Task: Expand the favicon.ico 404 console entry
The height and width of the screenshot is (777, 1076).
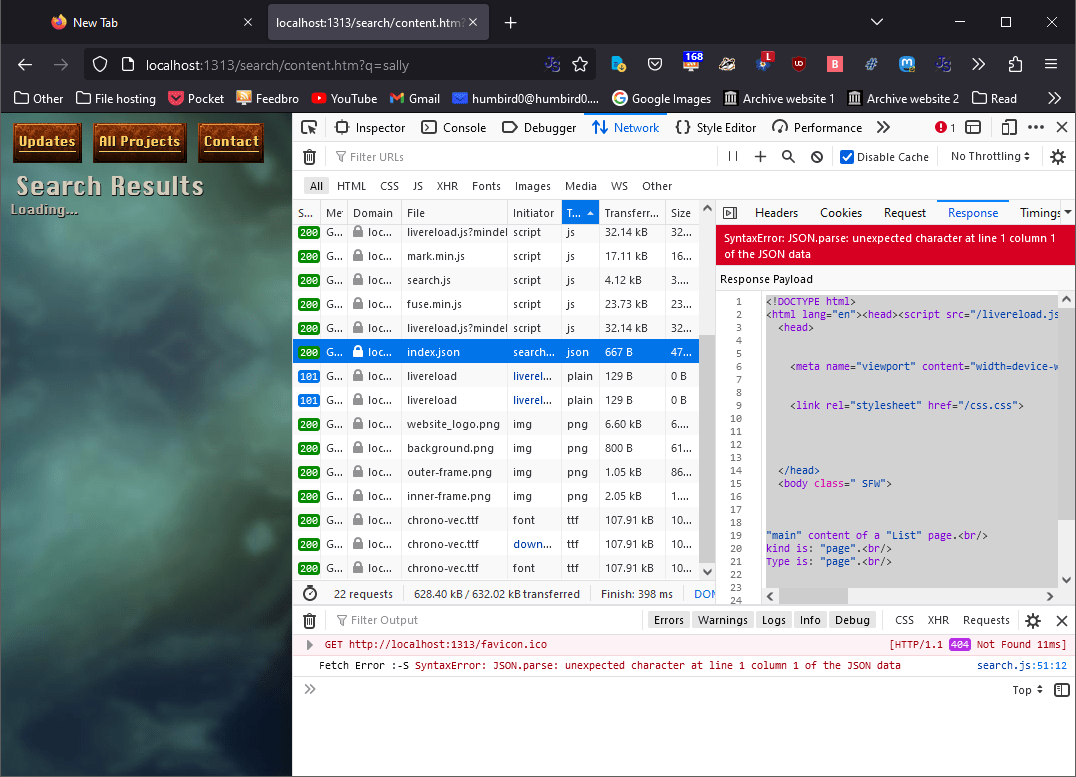Action: (x=309, y=645)
